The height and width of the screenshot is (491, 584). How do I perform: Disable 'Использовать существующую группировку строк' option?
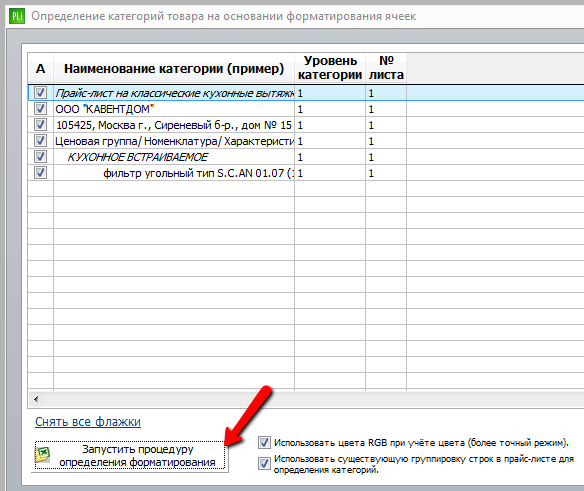[x=264, y=463]
